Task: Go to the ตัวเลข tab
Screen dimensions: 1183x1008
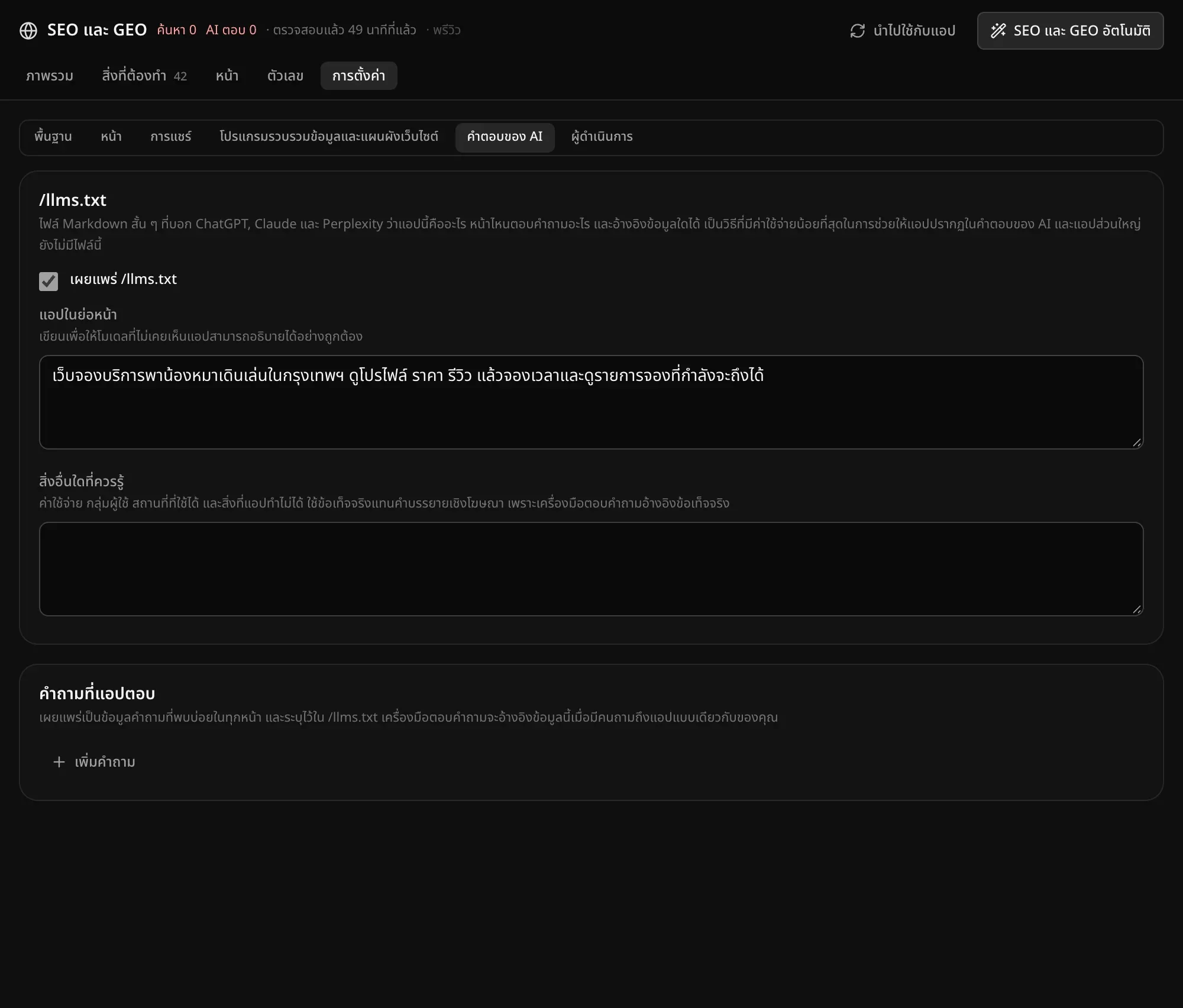Action: (x=285, y=76)
